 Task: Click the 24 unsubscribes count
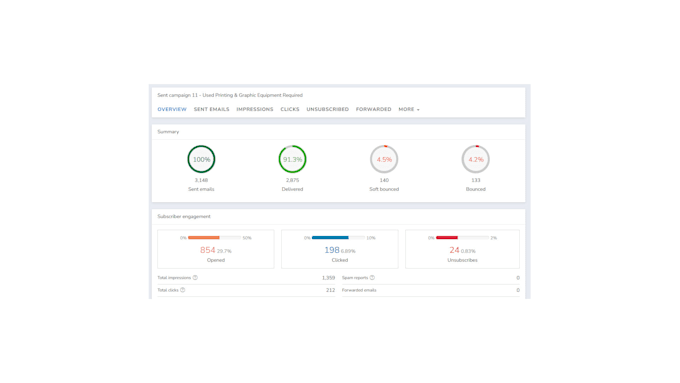click(454, 250)
